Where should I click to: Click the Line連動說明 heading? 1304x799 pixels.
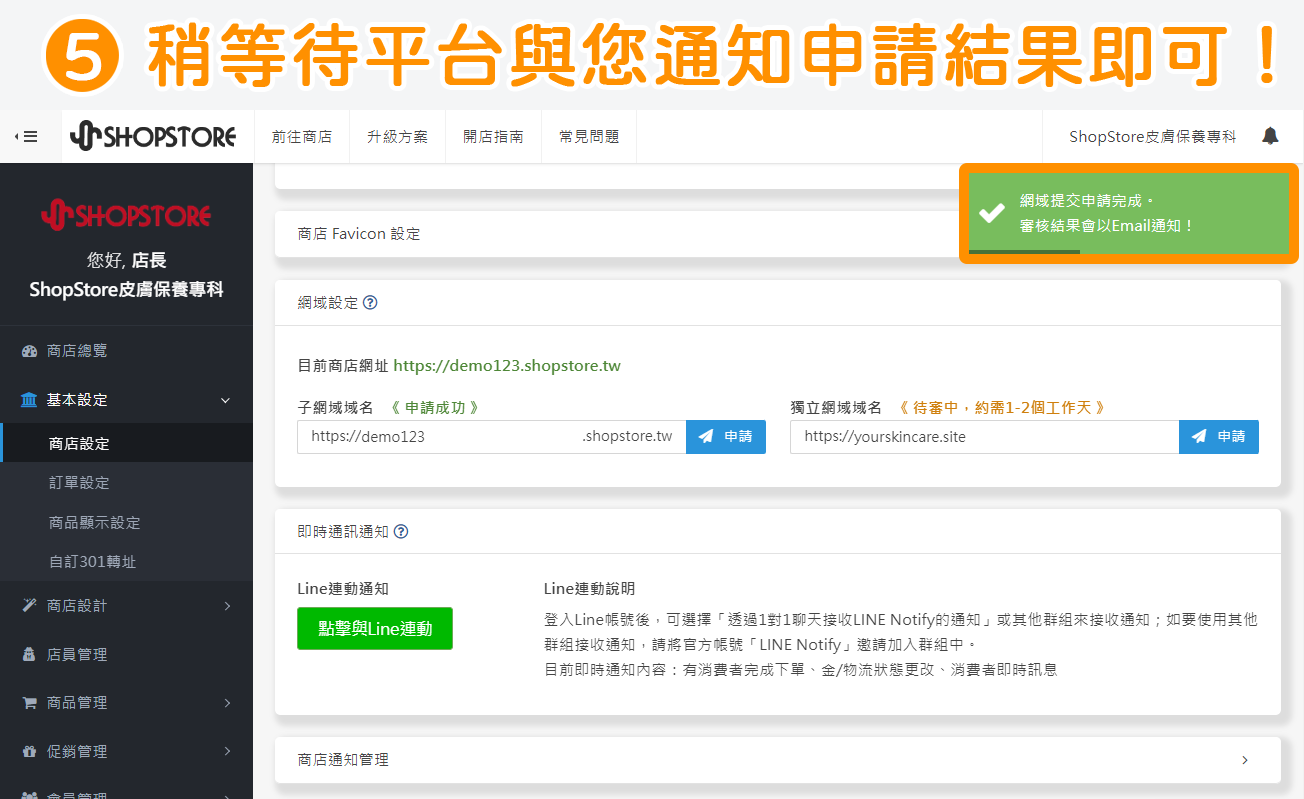589,589
